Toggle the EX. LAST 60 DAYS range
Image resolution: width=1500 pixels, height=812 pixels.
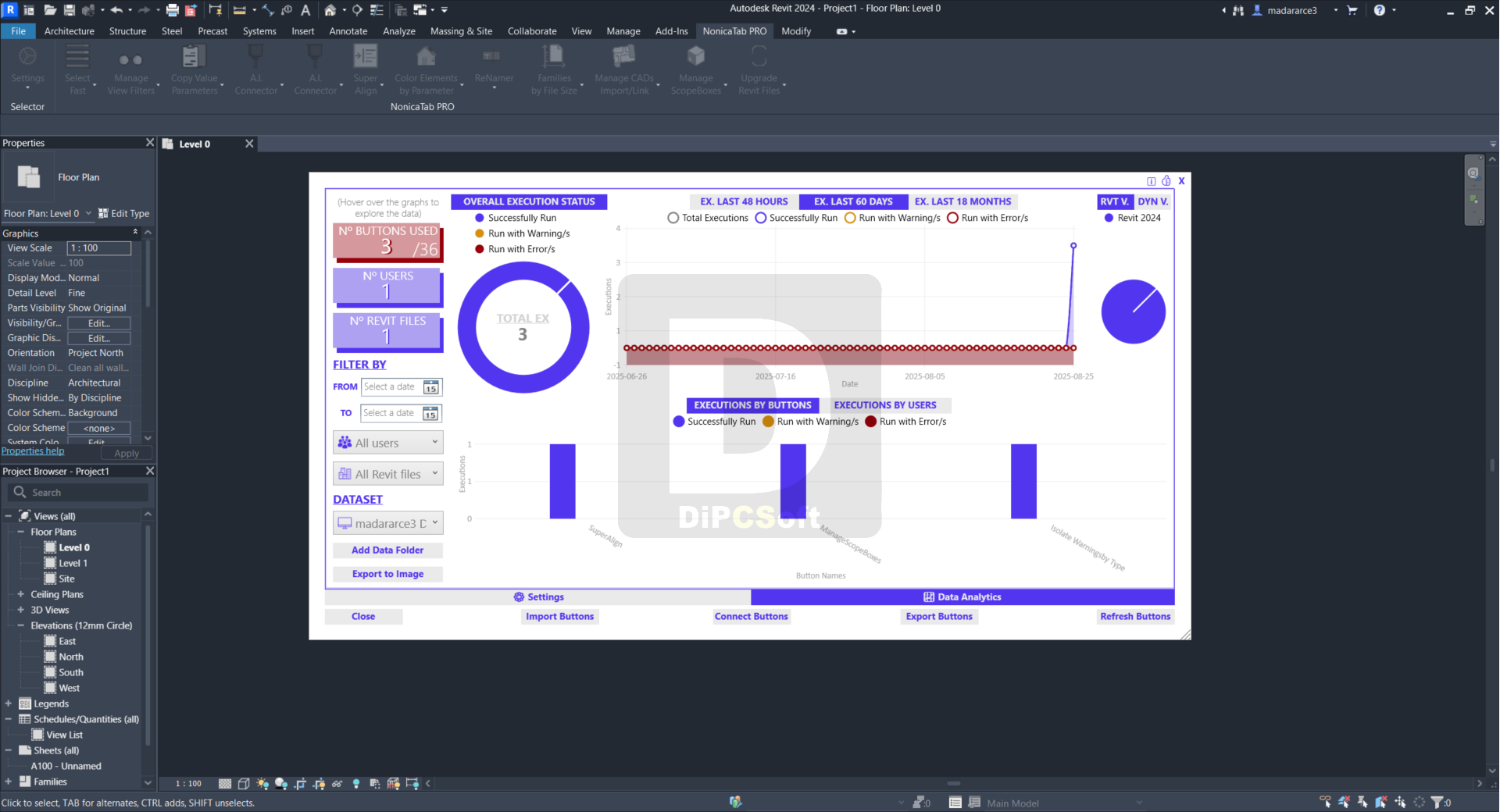[x=853, y=201]
